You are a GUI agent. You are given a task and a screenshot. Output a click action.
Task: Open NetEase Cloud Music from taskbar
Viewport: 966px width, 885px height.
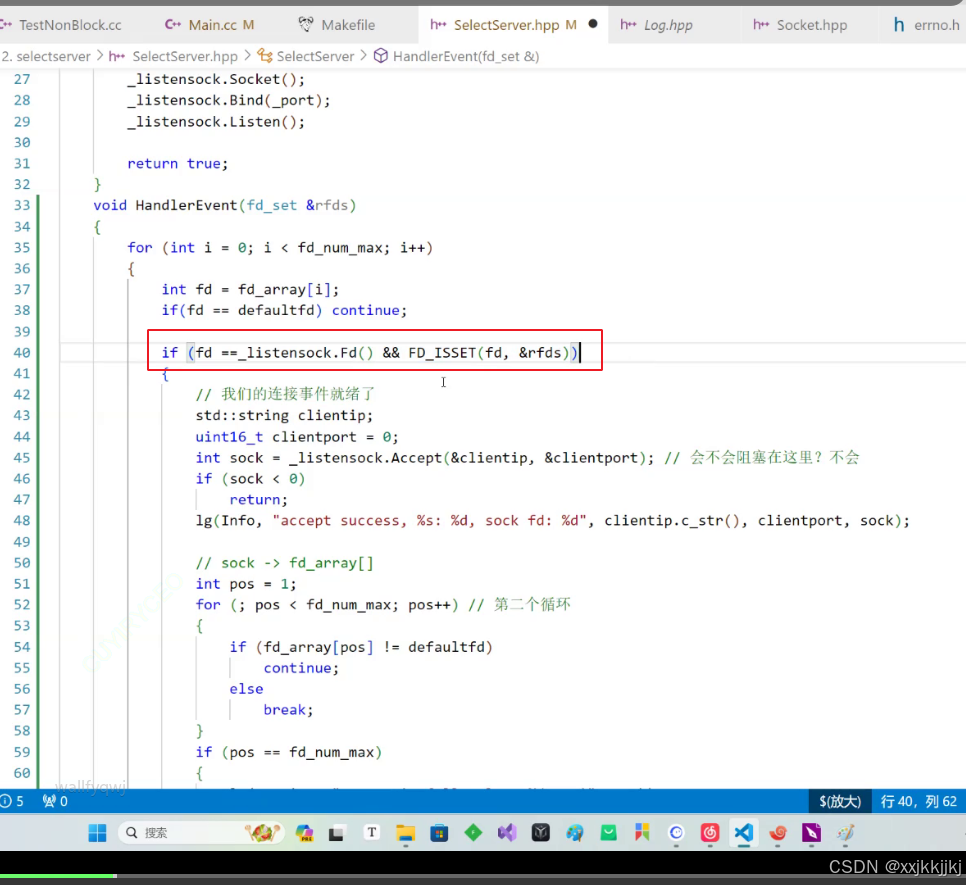710,833
